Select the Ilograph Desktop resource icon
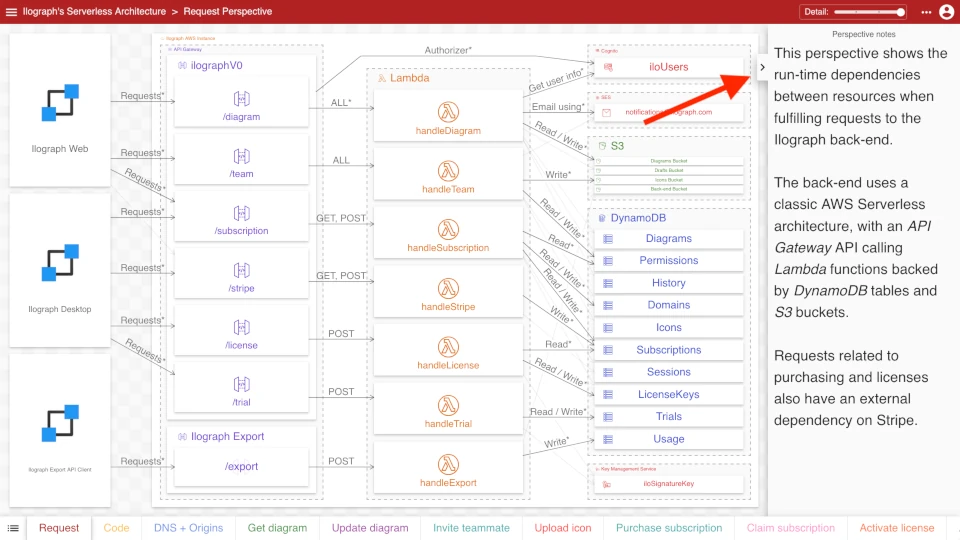The width and height of the screenshot is (960, 540). (60, 263)
